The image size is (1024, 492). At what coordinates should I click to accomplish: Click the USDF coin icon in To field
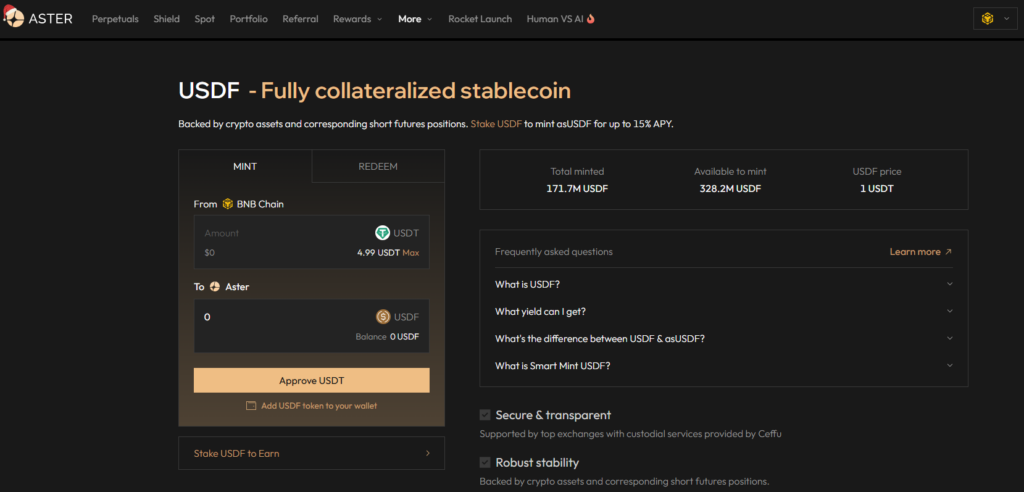pos(383,317)
